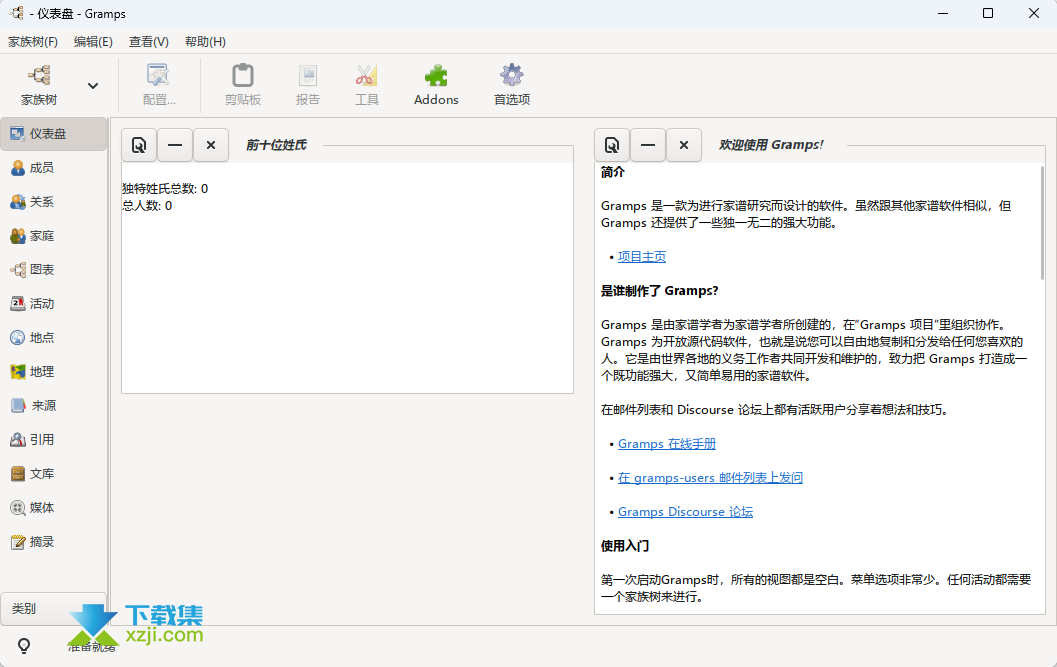Click the Gramps app icon in title bar
This screenshot has width=1057, height=667.
coord(16,13)
